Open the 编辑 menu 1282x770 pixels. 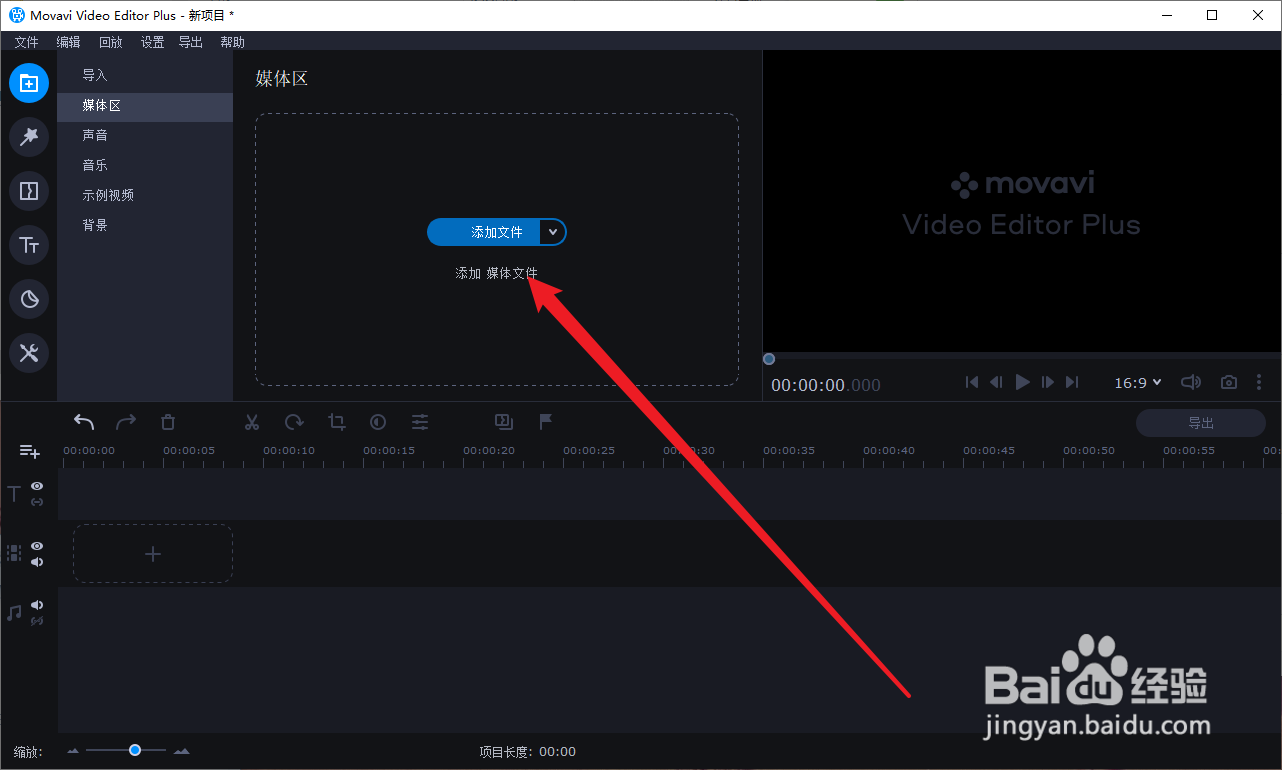coord(68,42)
